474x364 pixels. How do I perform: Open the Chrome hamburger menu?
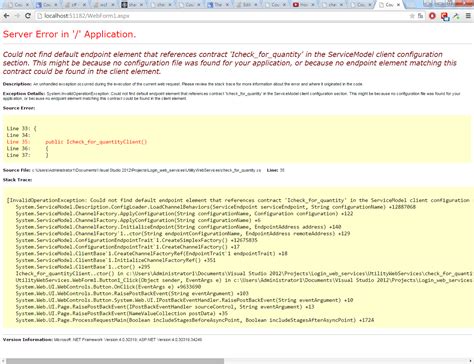[x=468, y=16]
